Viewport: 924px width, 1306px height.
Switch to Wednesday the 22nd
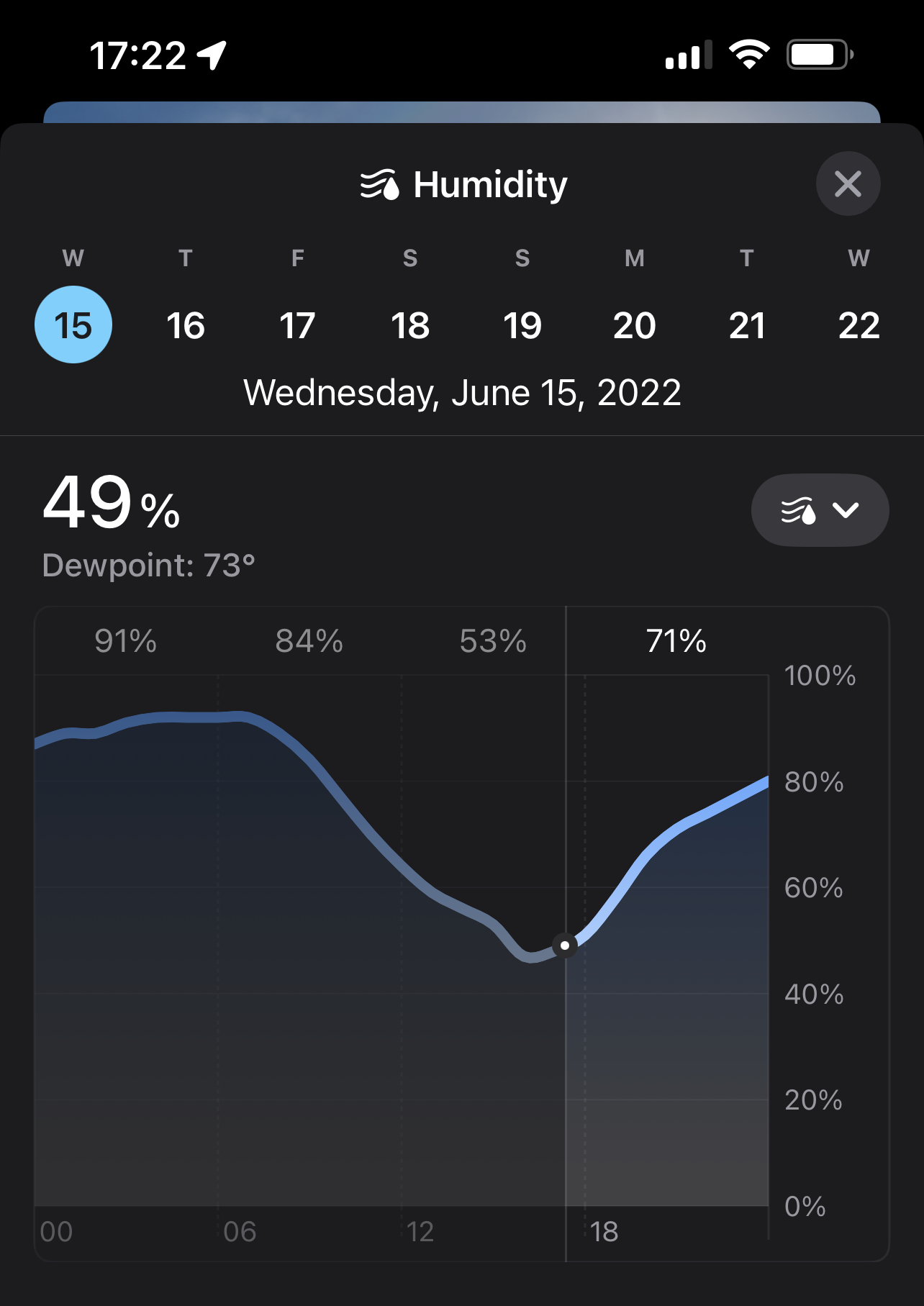click(859, 325)
